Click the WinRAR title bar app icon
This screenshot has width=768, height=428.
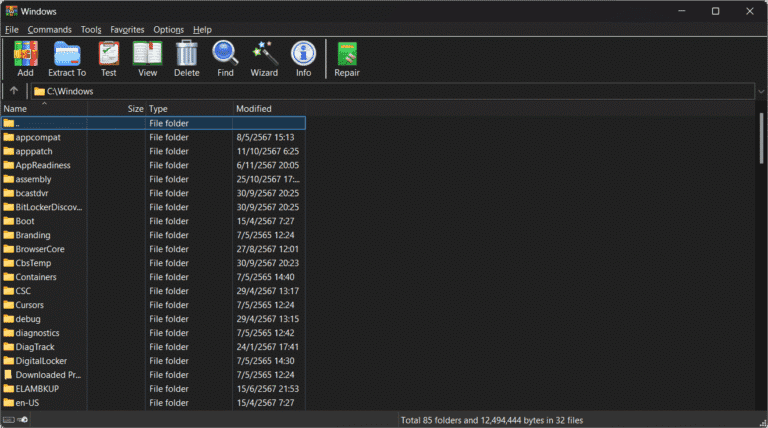point(11,11)
